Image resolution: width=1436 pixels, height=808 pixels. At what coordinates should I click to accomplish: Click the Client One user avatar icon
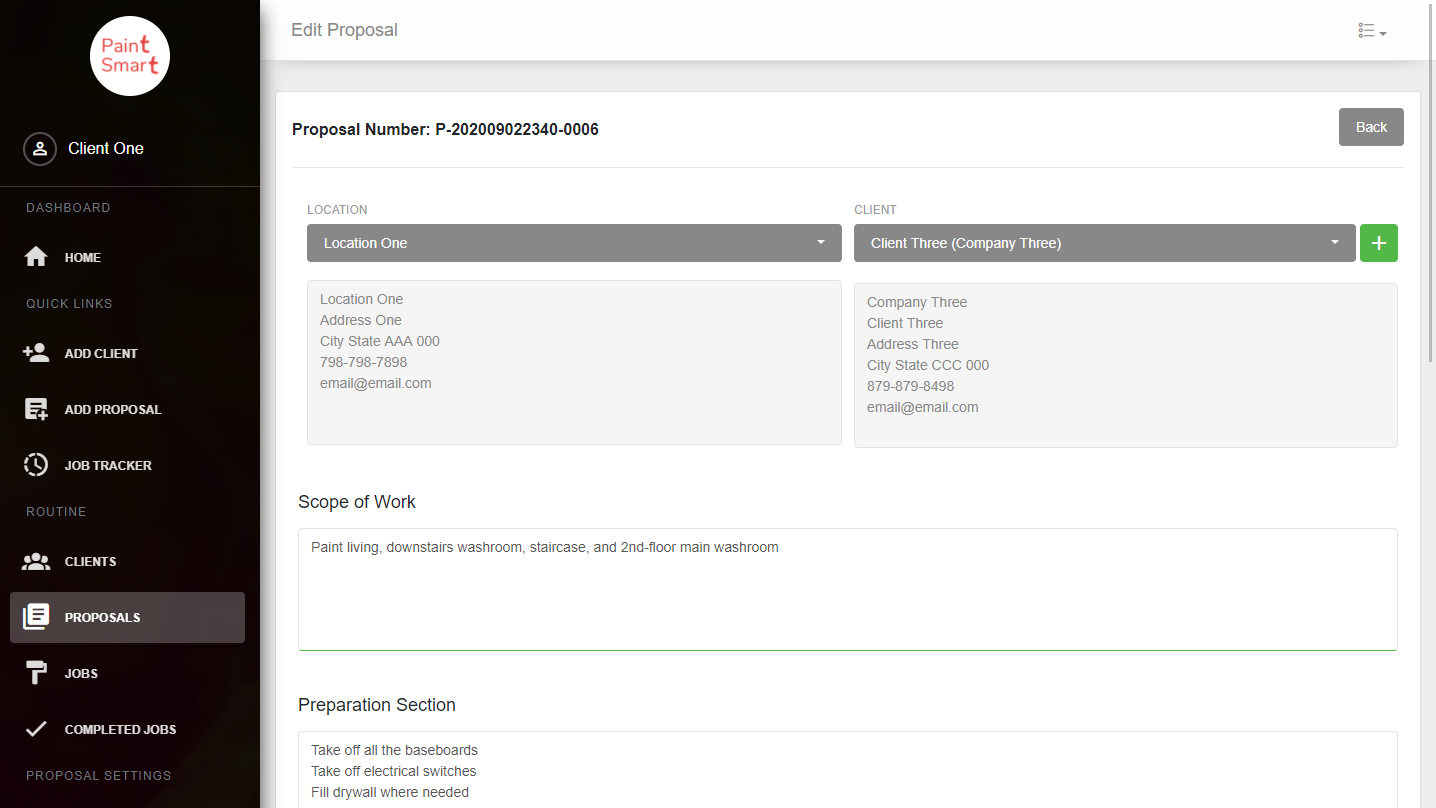pos(40,149)
